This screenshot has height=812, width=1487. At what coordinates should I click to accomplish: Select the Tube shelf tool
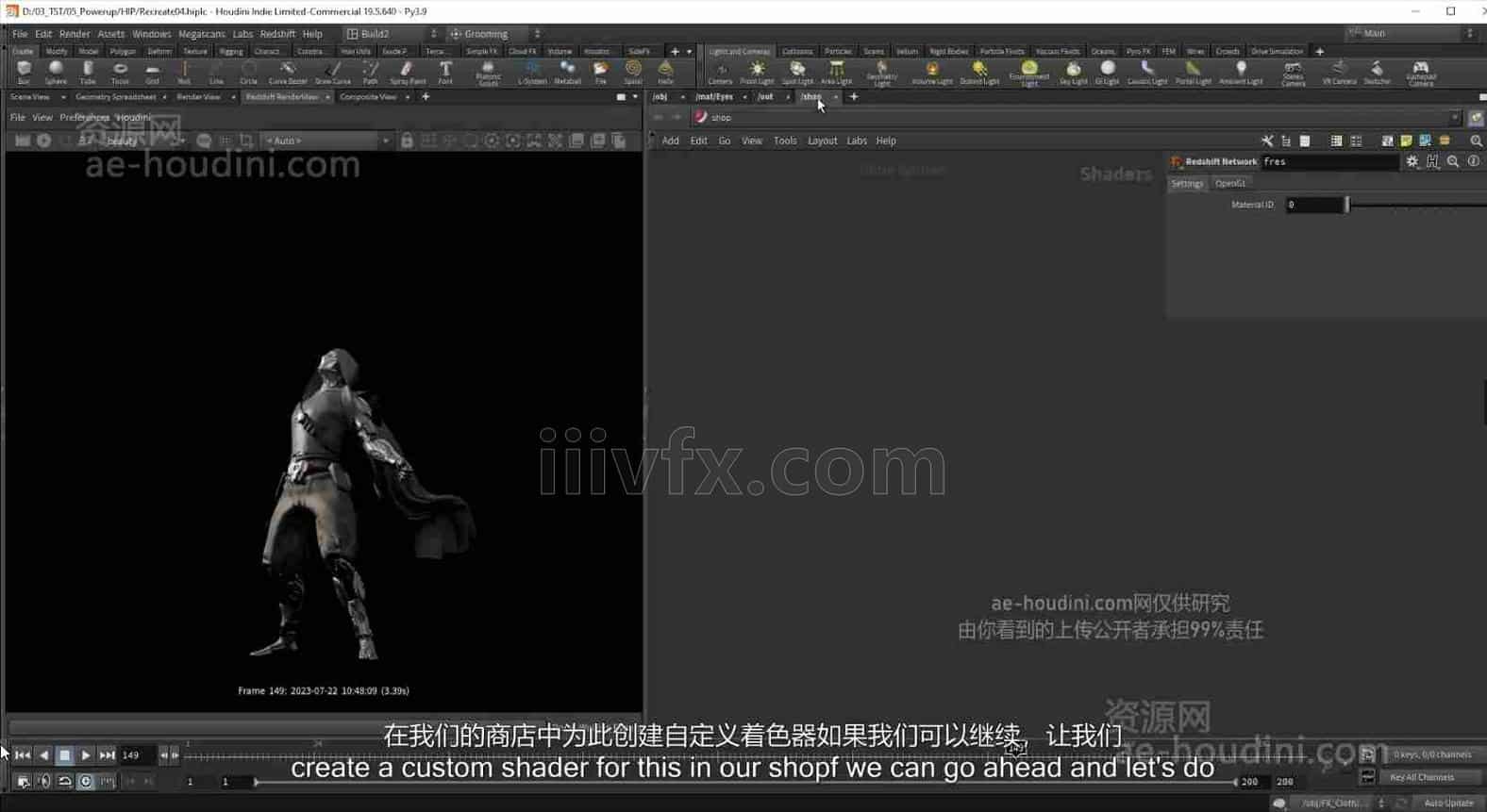88,73
